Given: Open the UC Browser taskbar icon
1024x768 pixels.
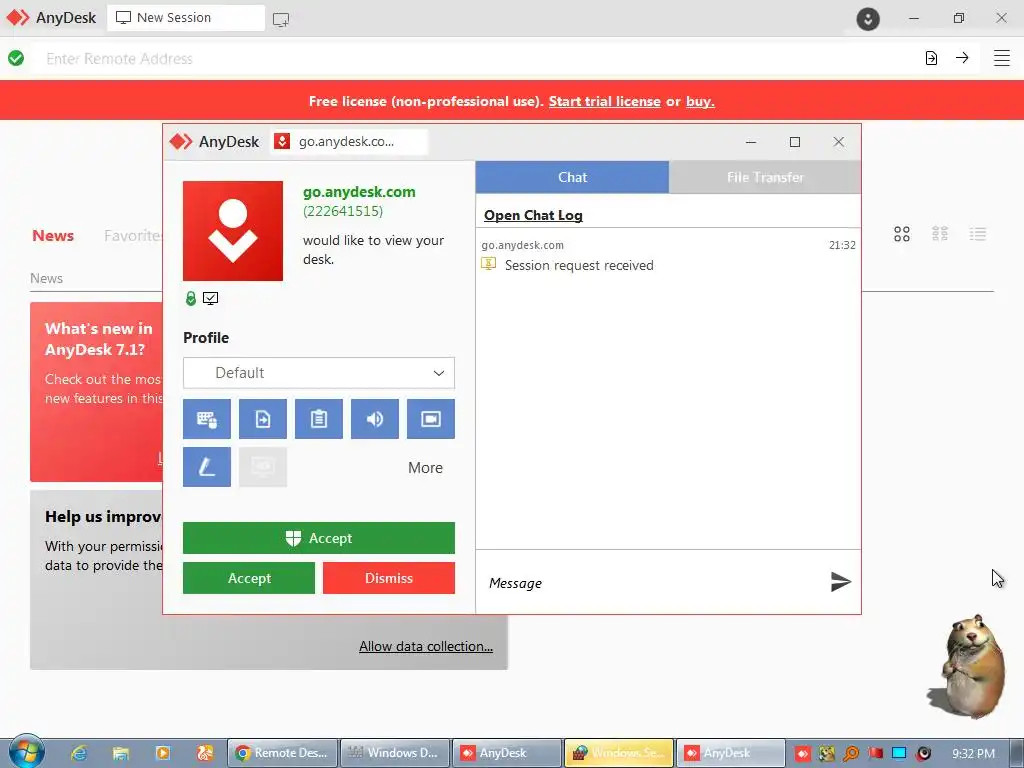Looking at the screenshot, I should click(x=205, y=753).
